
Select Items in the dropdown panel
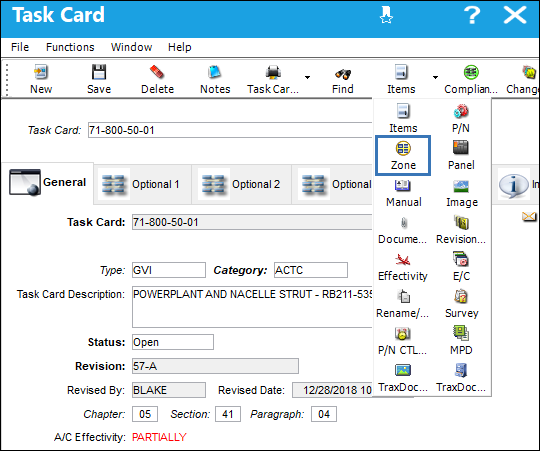(403, 118)
